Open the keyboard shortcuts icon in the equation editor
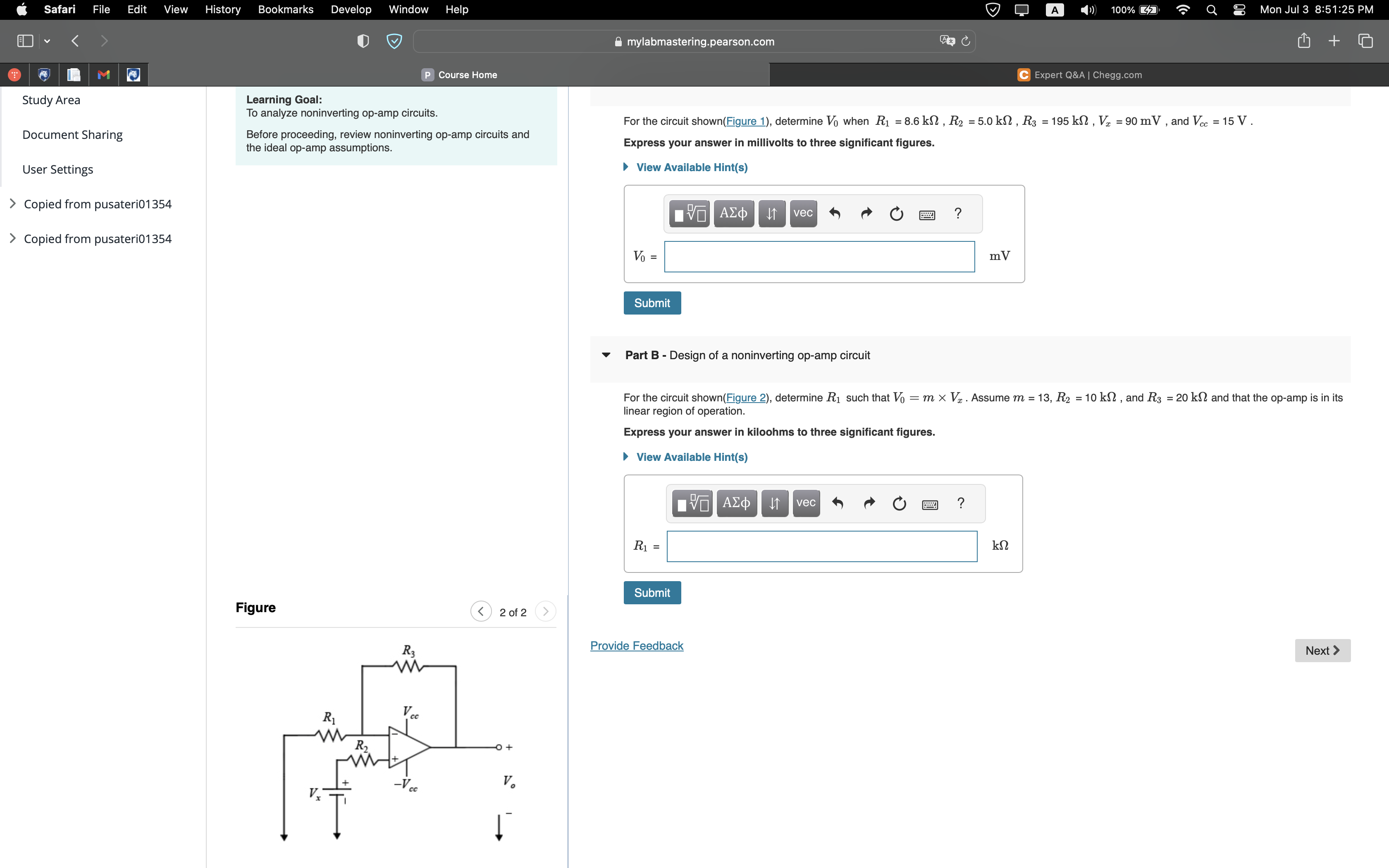 [927, 214]
